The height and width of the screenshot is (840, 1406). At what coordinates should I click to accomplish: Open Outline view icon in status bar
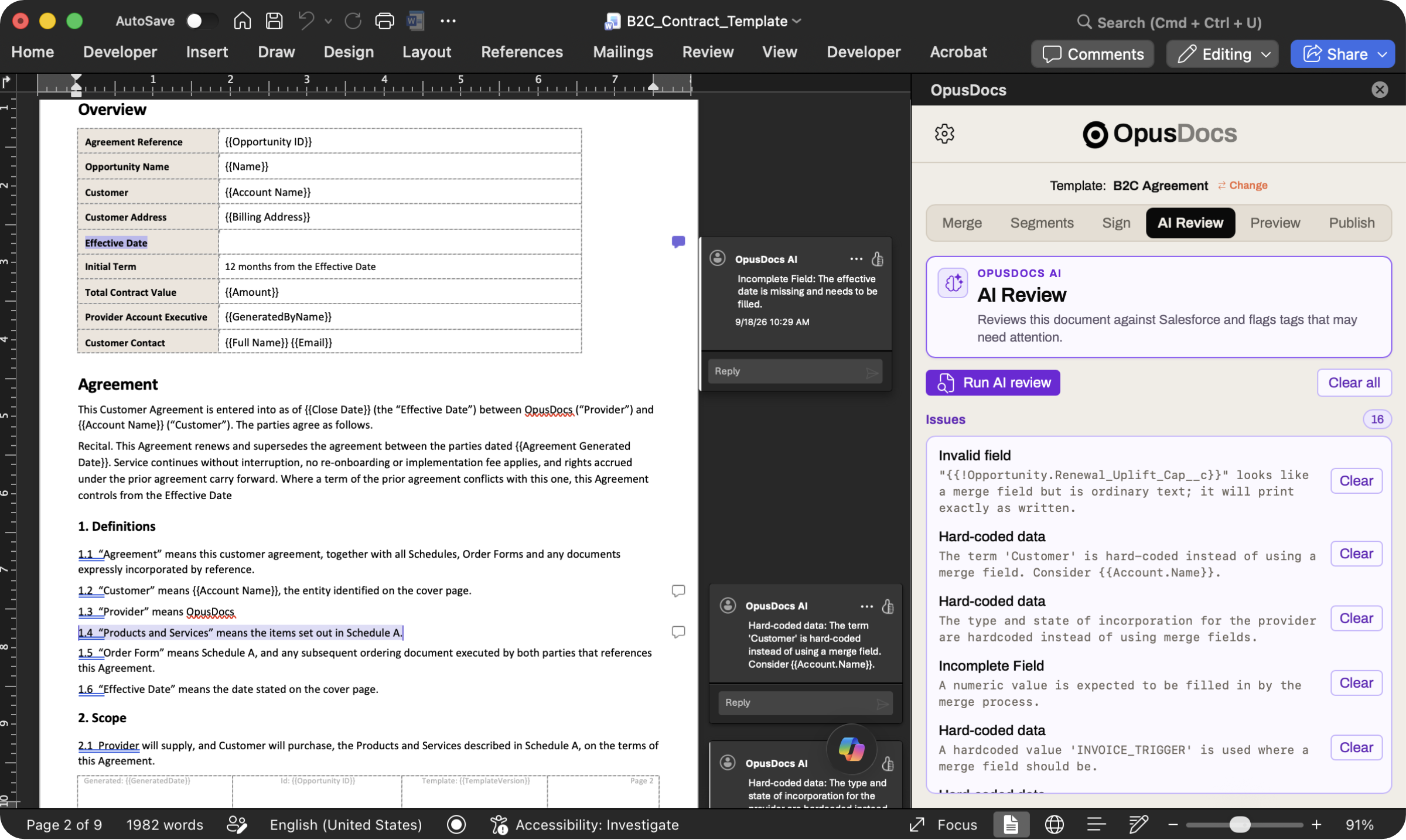coord(1096,825)
